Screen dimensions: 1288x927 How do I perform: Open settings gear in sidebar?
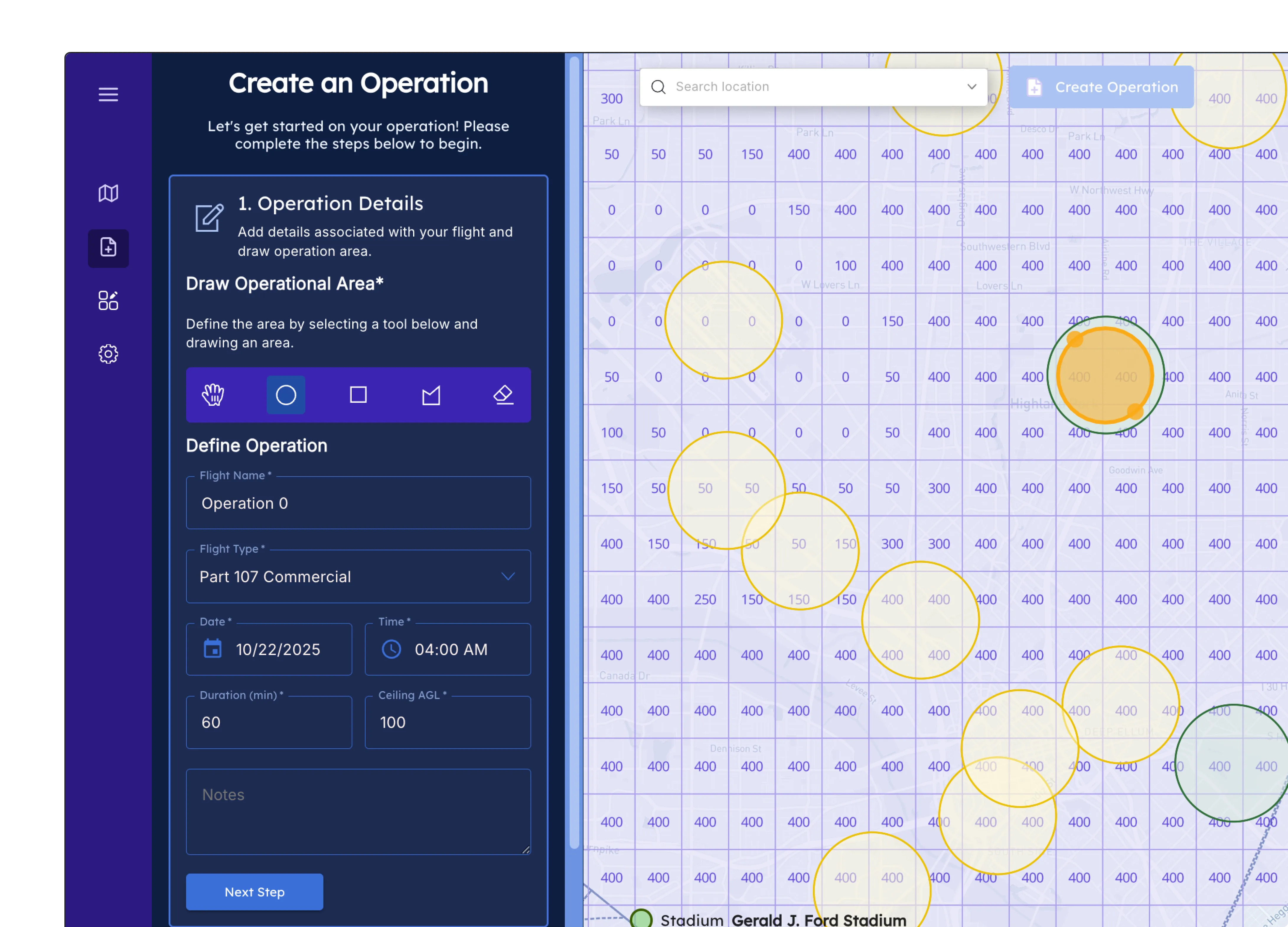coord(108,354)
